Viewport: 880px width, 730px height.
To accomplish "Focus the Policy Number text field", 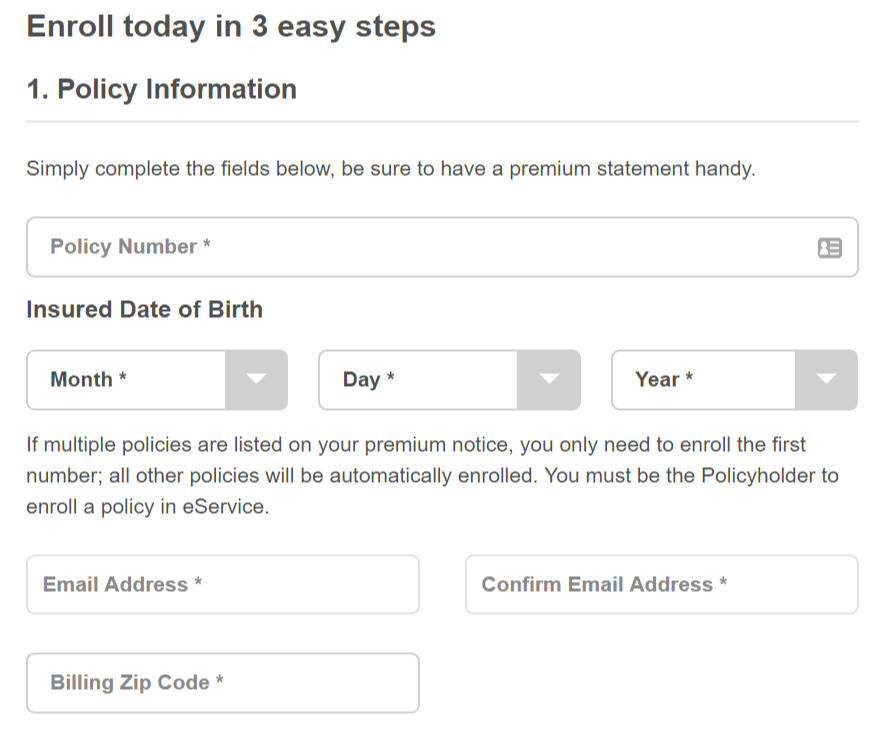I will click(x=442, y=247).
